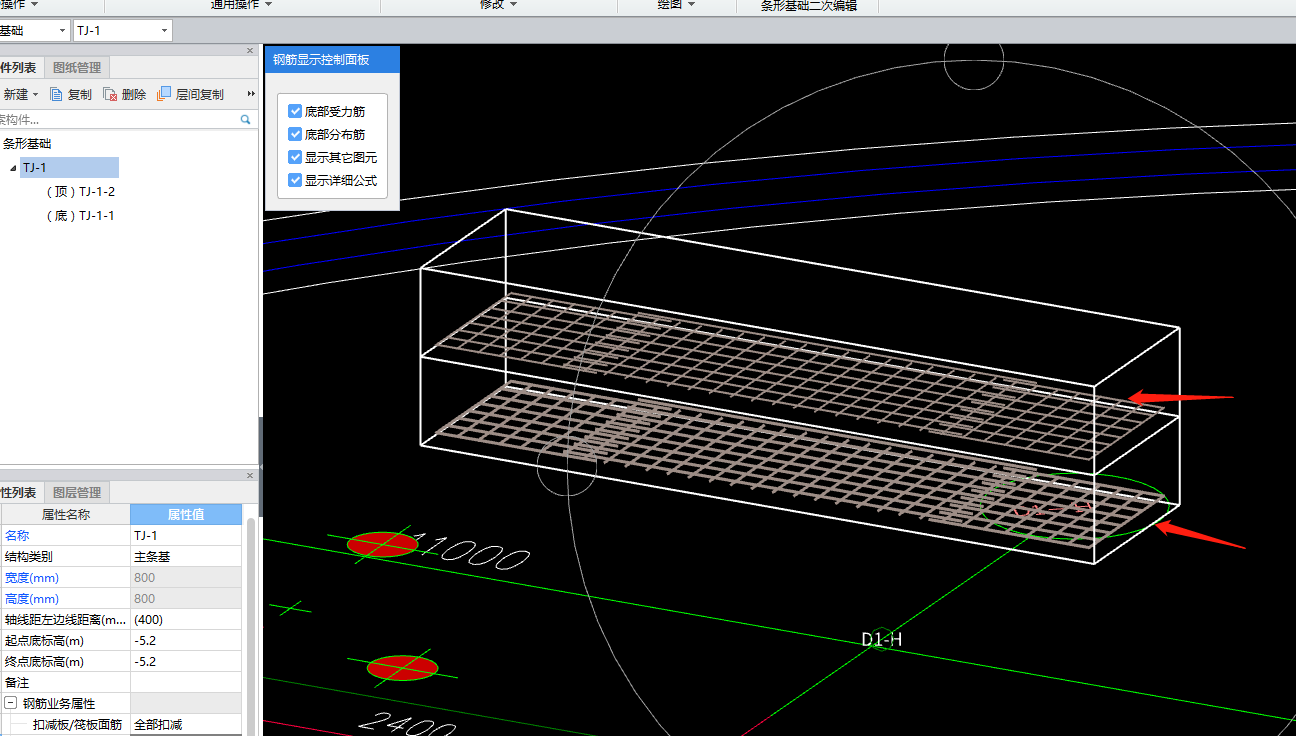
Task: Click the 条形基础二次编辑 ribbon group label
Action: click(x=808, y=5)
